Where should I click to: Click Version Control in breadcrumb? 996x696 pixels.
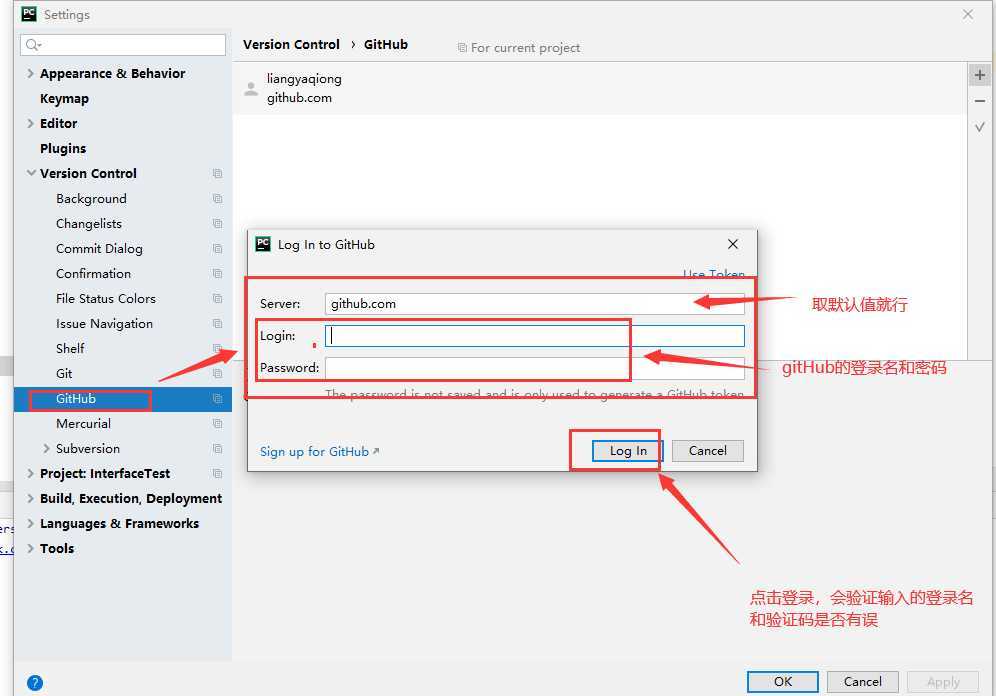click(x=292, y=44)
